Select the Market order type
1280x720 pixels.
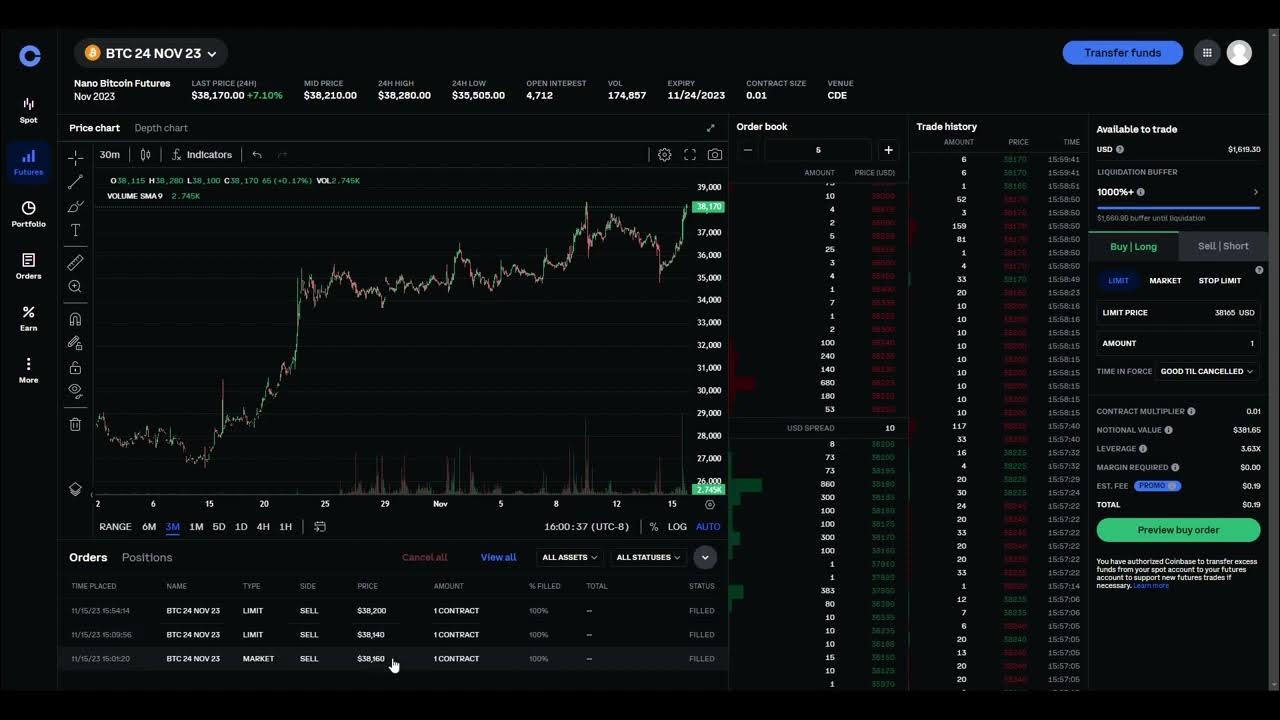point(1165,281)
